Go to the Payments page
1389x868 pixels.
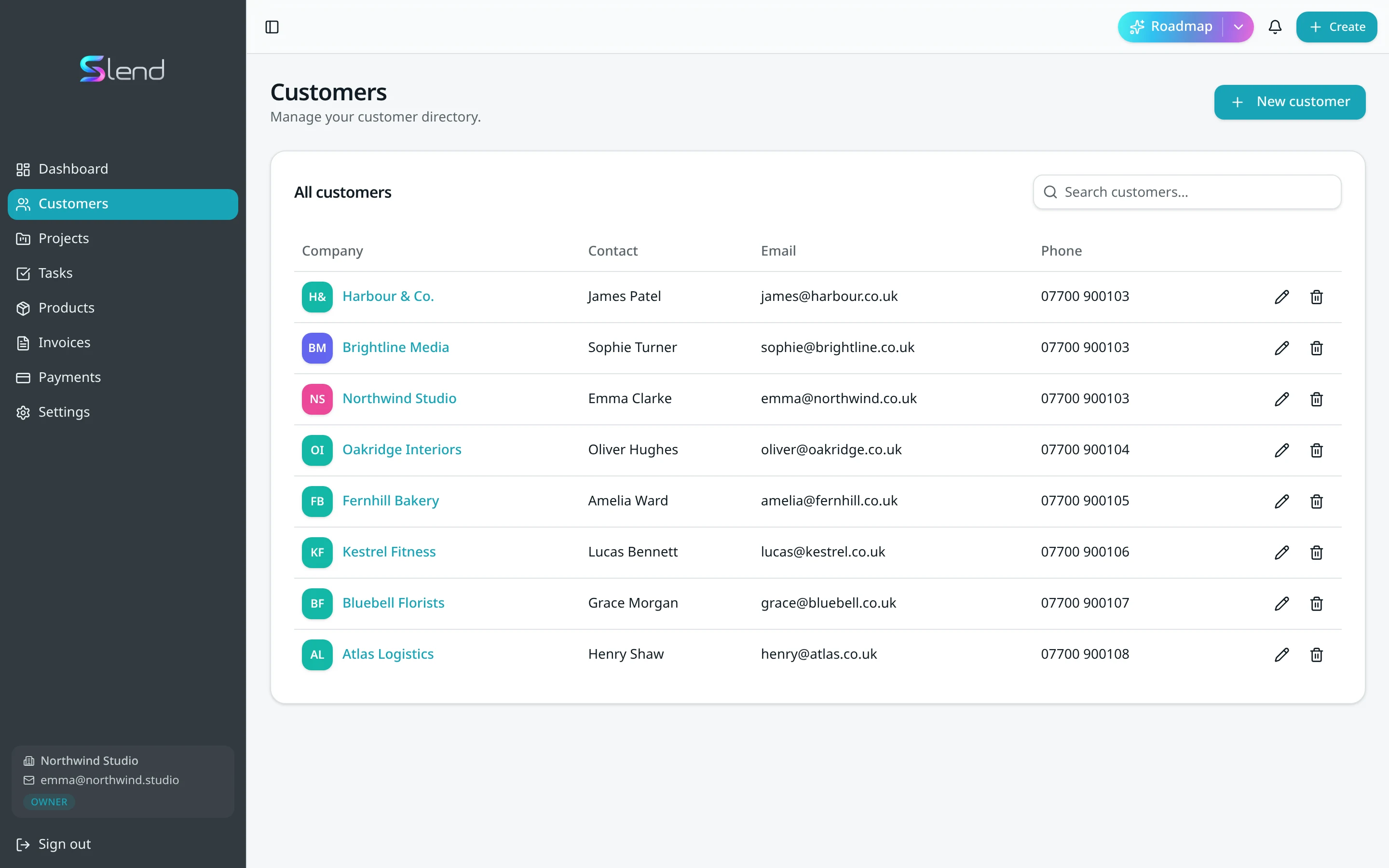(x=123, y=378)
